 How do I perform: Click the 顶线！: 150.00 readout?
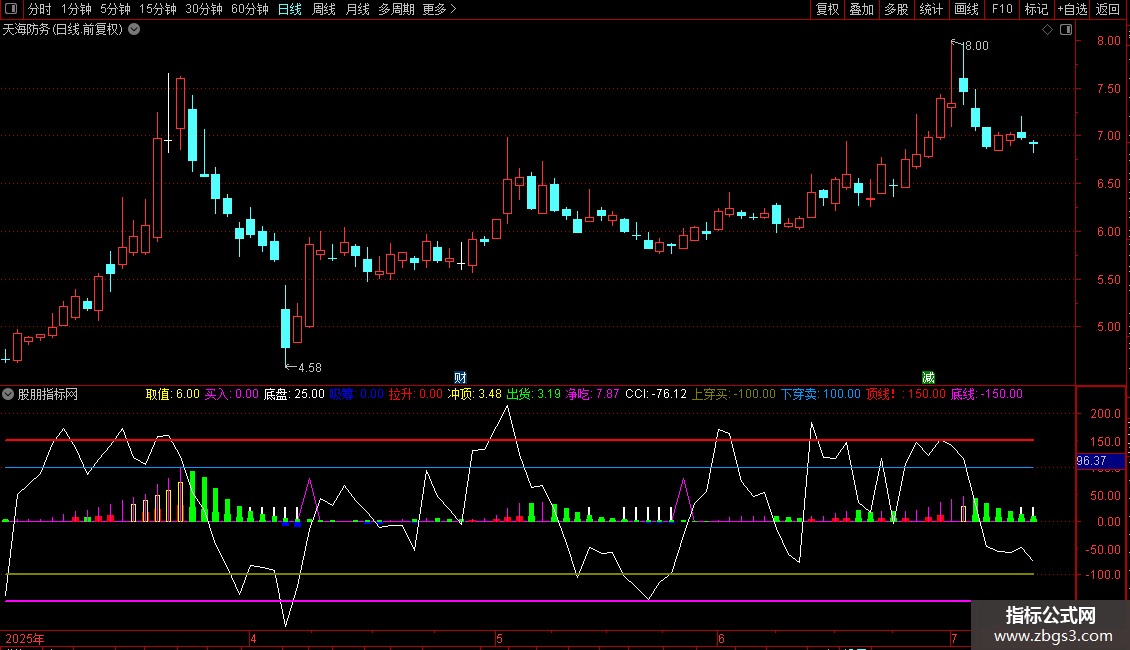pos(906,394)
